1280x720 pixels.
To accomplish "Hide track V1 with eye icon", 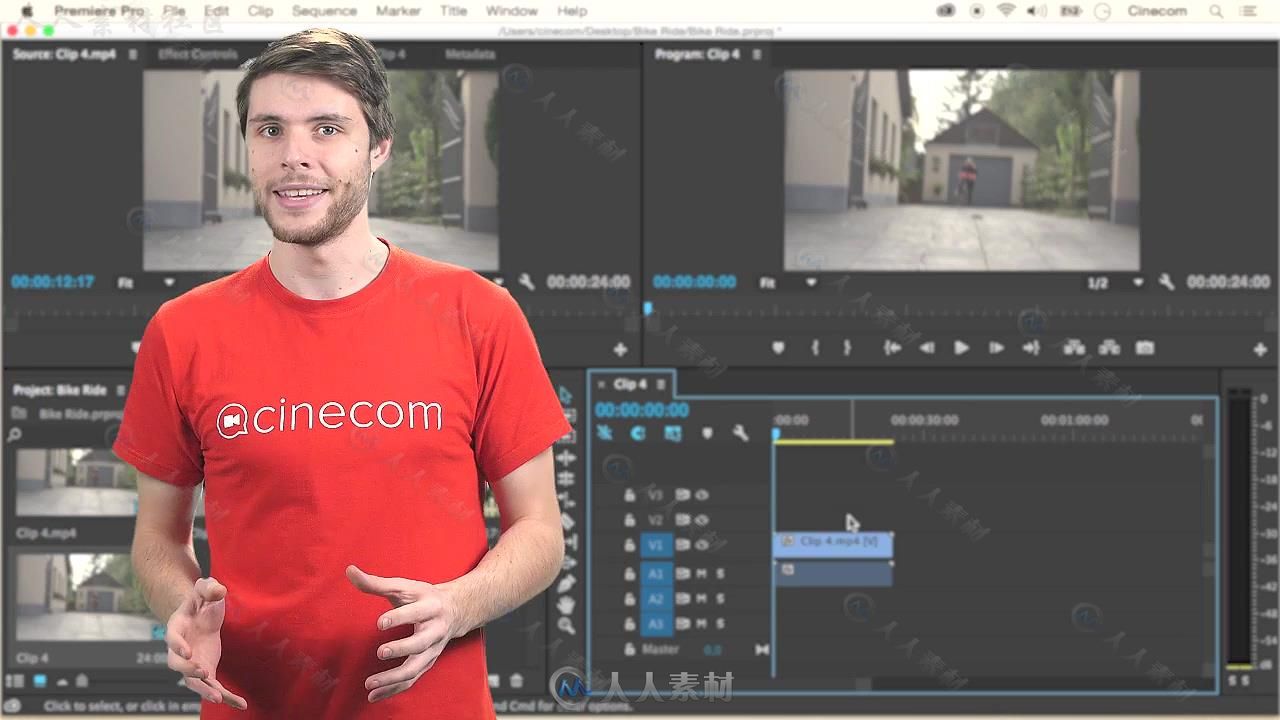I will [x=702, y=545].
